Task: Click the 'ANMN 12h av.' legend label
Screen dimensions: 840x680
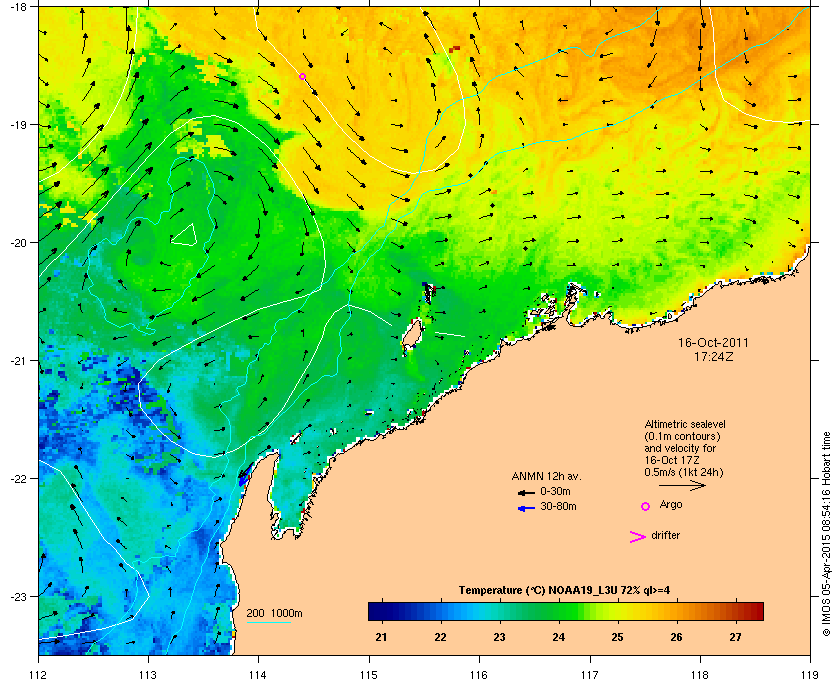Action: point(546,476)
